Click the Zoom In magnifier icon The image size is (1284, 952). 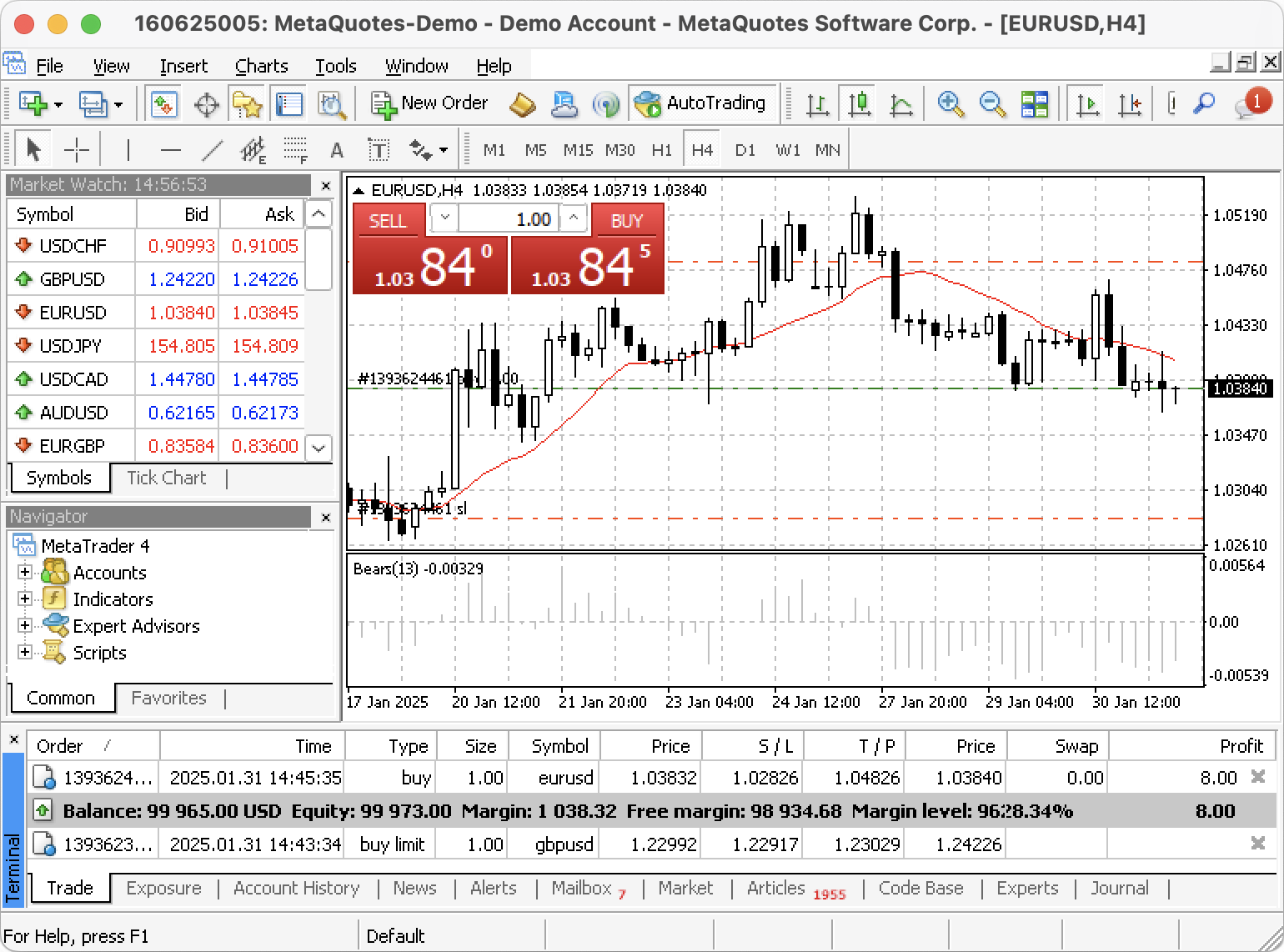coord(950,104)
